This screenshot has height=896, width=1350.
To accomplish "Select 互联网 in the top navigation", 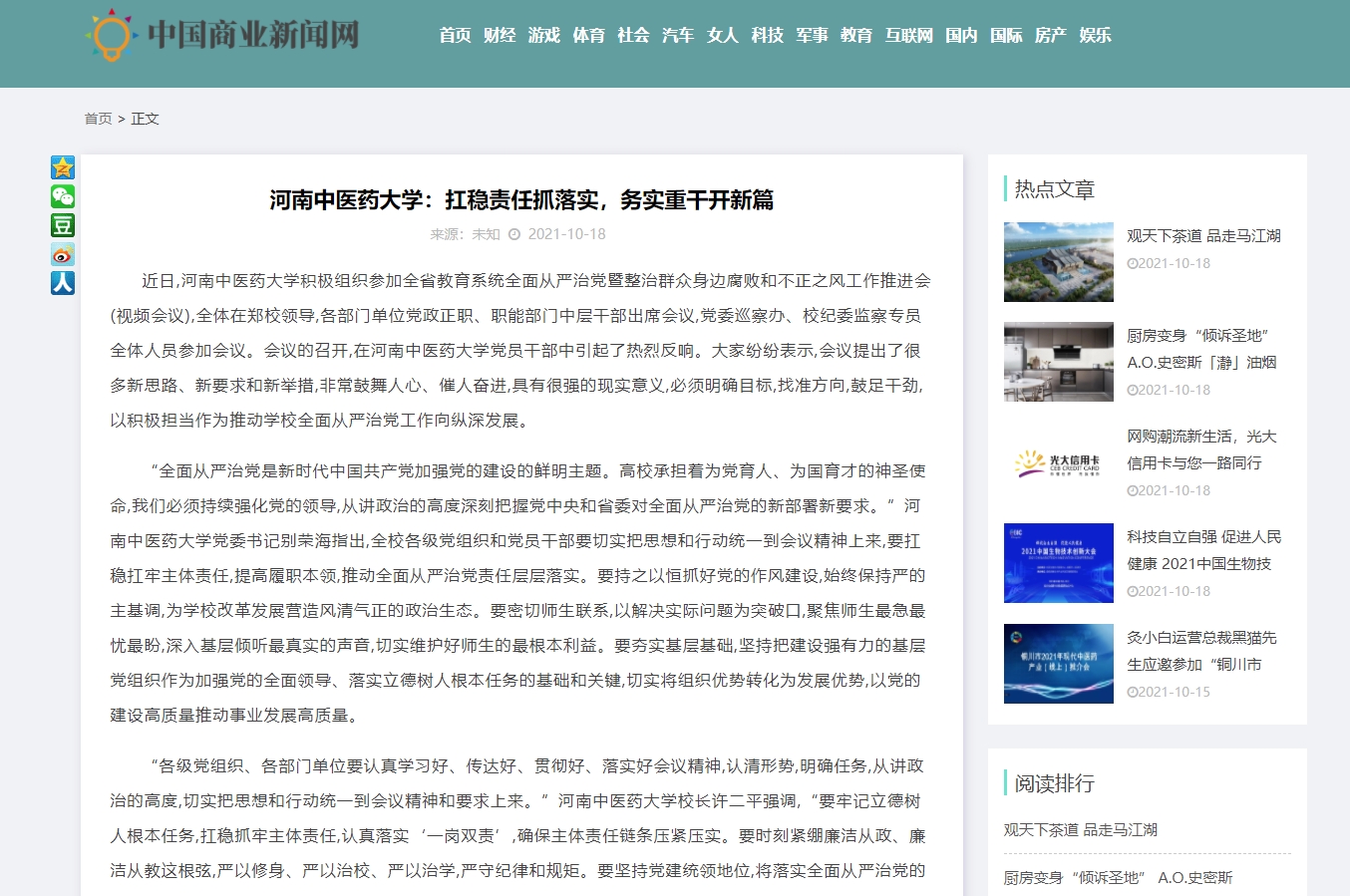I will point(908,36).
